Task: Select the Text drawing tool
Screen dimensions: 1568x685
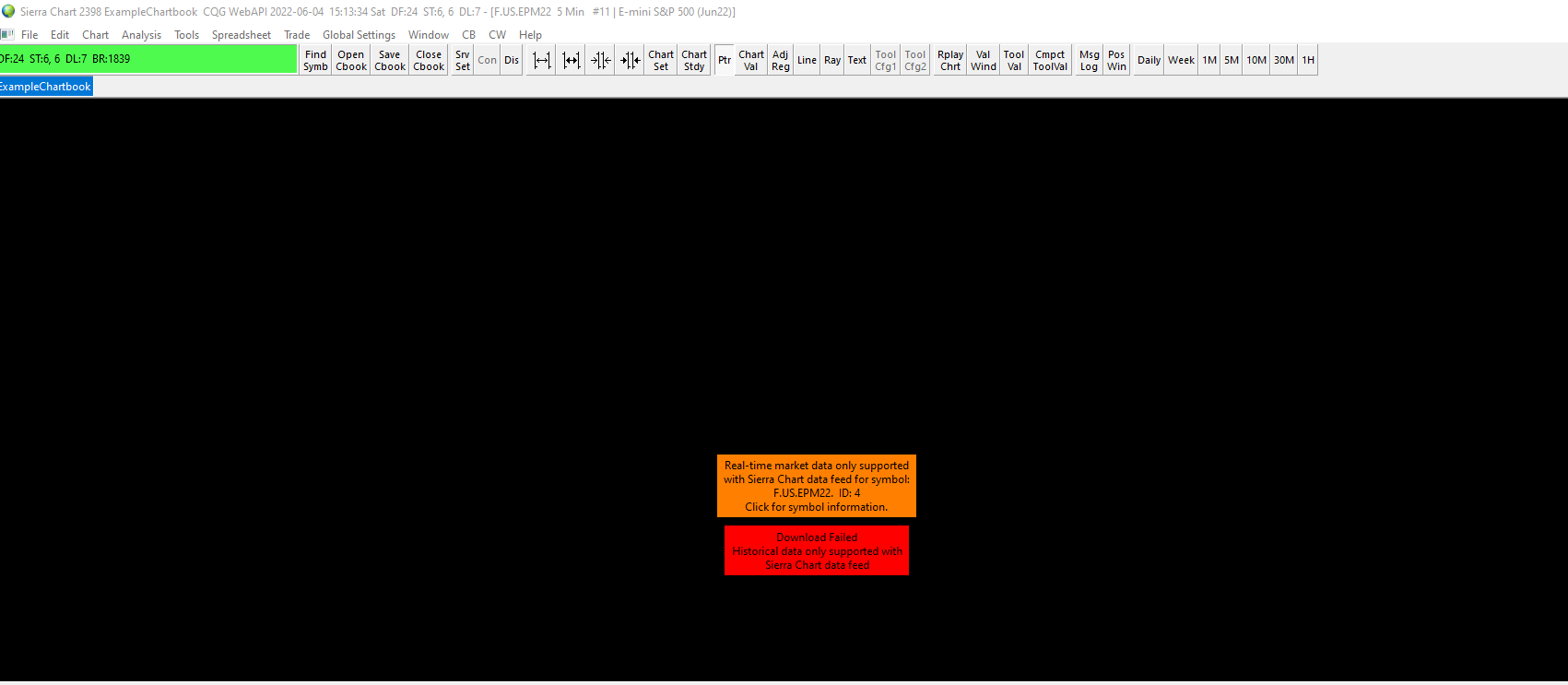Action: tap(857, 60)
